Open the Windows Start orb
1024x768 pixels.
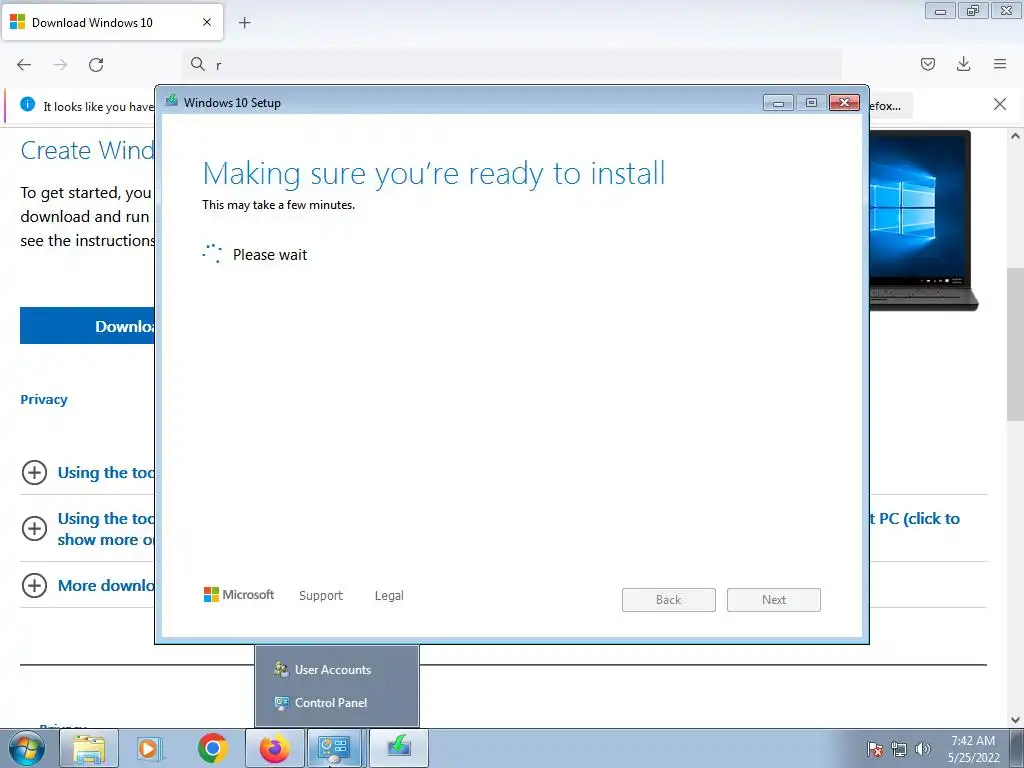27,748
